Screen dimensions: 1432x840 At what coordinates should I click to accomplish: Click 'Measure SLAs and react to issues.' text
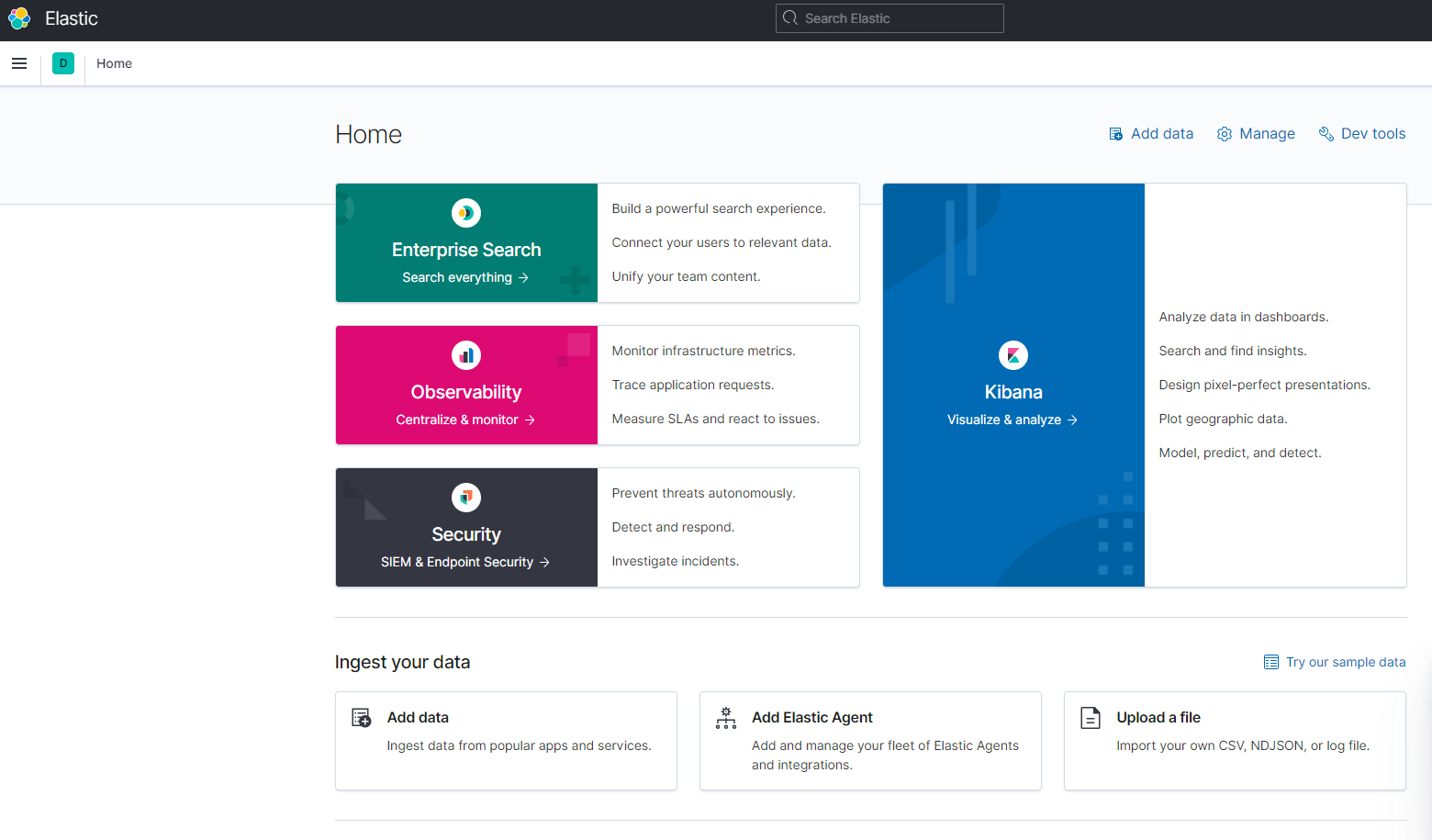pos(716,419)
